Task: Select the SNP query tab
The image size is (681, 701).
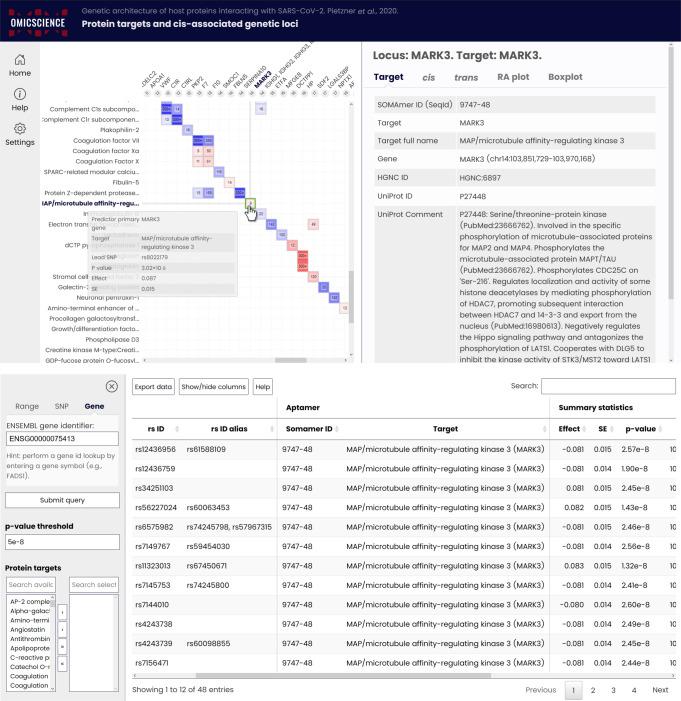Action: 62,406
